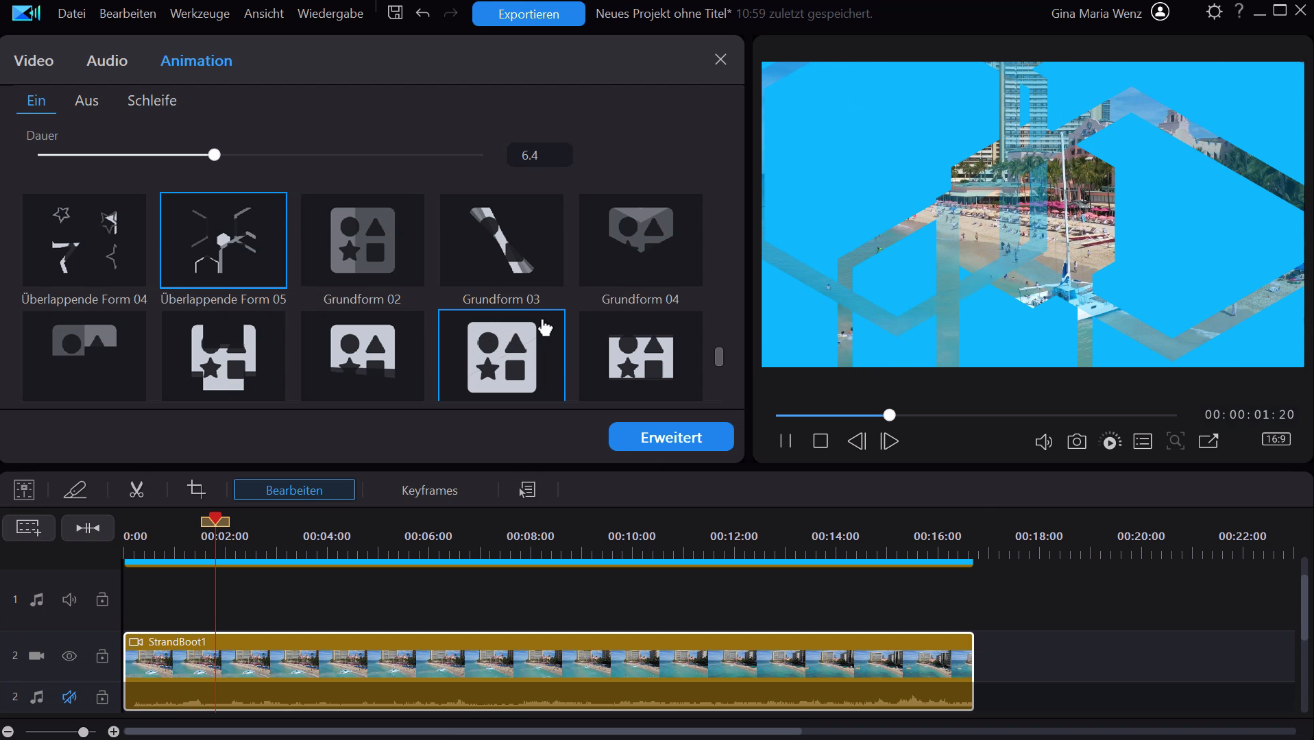Viewport: 1314px width, 740px height.
Task: Select the scissors split tool
Action: point(136,489)
